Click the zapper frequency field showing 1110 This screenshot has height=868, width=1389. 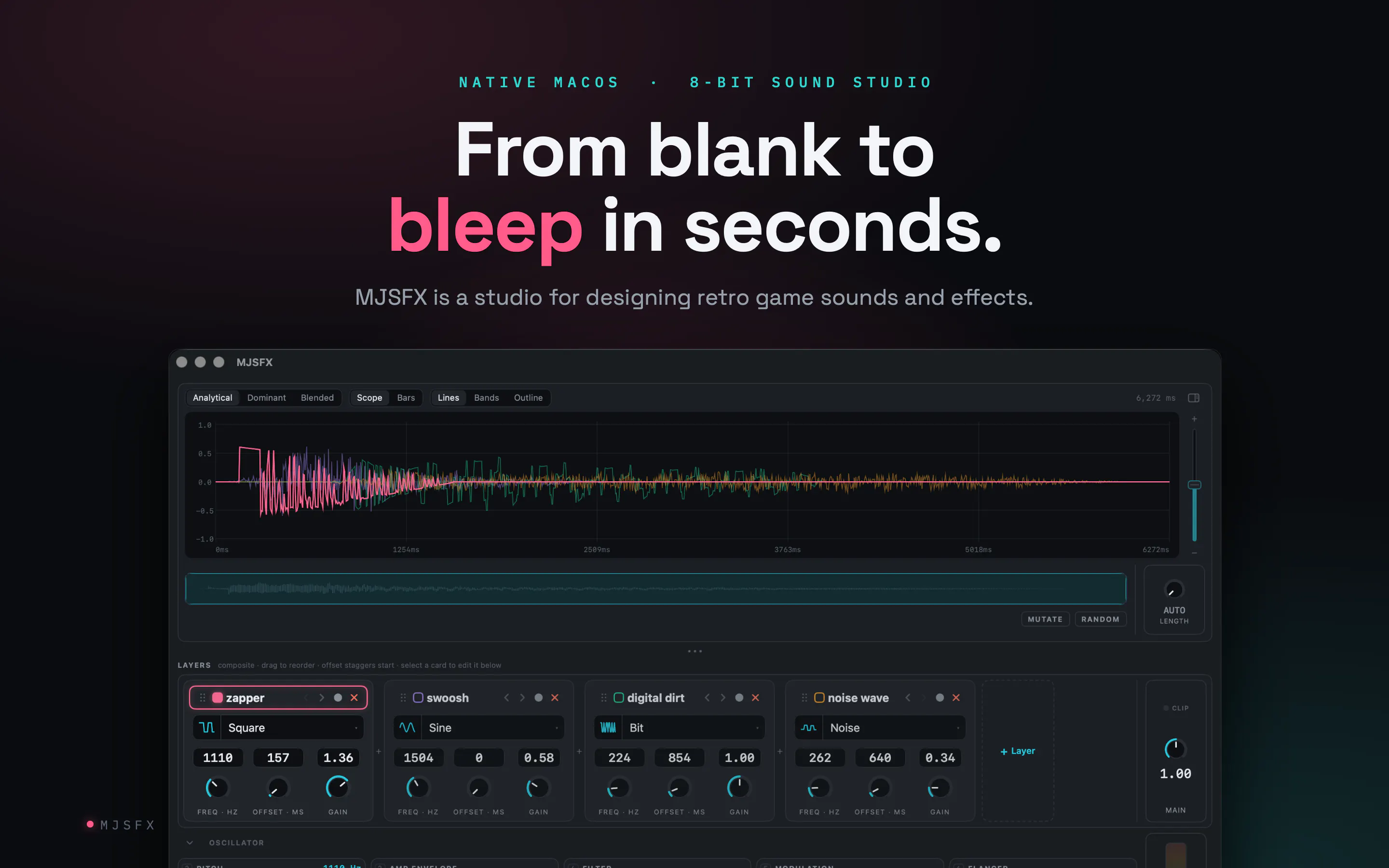218,758
